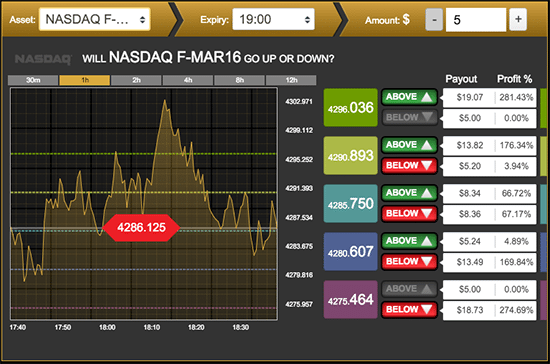The width and height of the screenshot is (550, 364).
Task: Choose BELOW for the 4285.750 level
Action: point(409,214)
